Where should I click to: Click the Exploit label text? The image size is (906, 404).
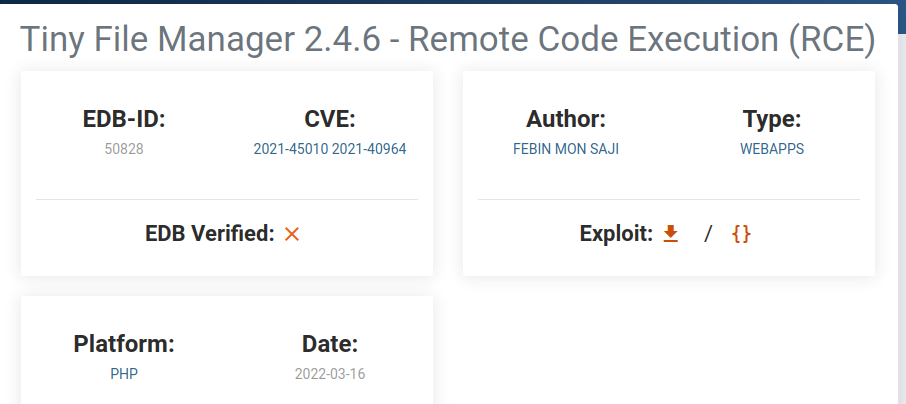616,234
